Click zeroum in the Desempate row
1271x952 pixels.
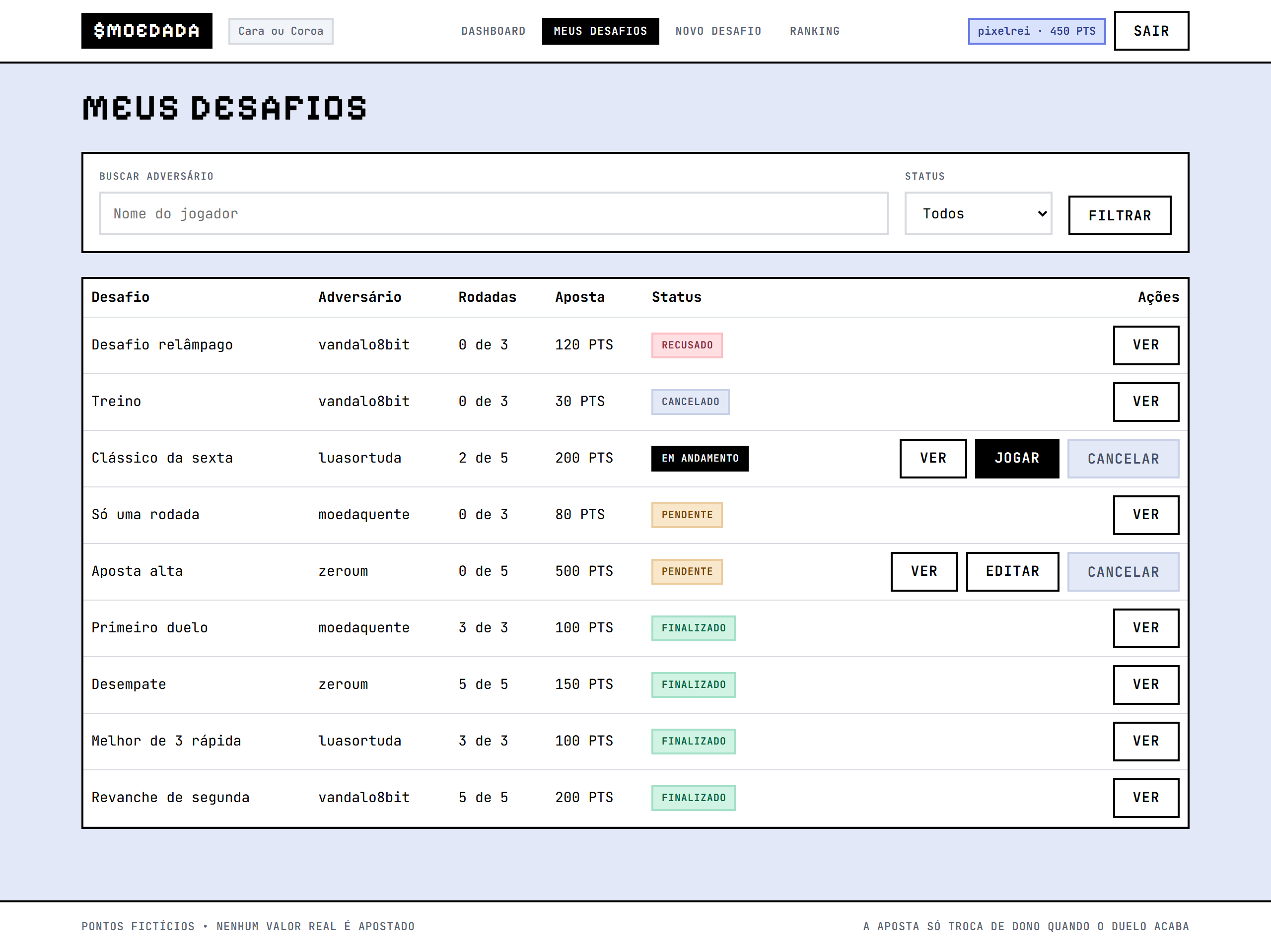pos(343,685)
